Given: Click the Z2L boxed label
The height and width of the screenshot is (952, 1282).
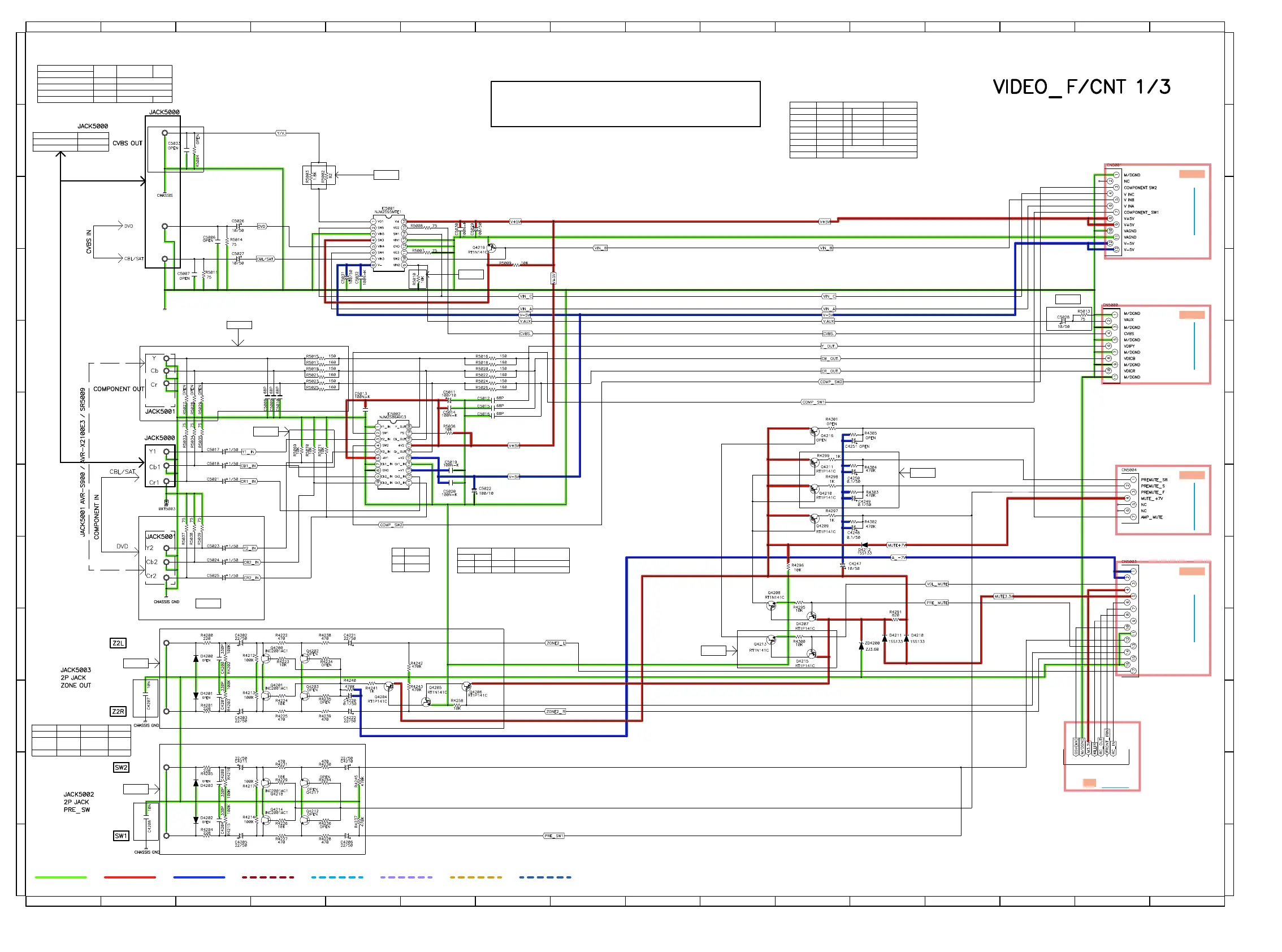Looking at the screenshot, I should pyautogui.click(x=118, y=643).
